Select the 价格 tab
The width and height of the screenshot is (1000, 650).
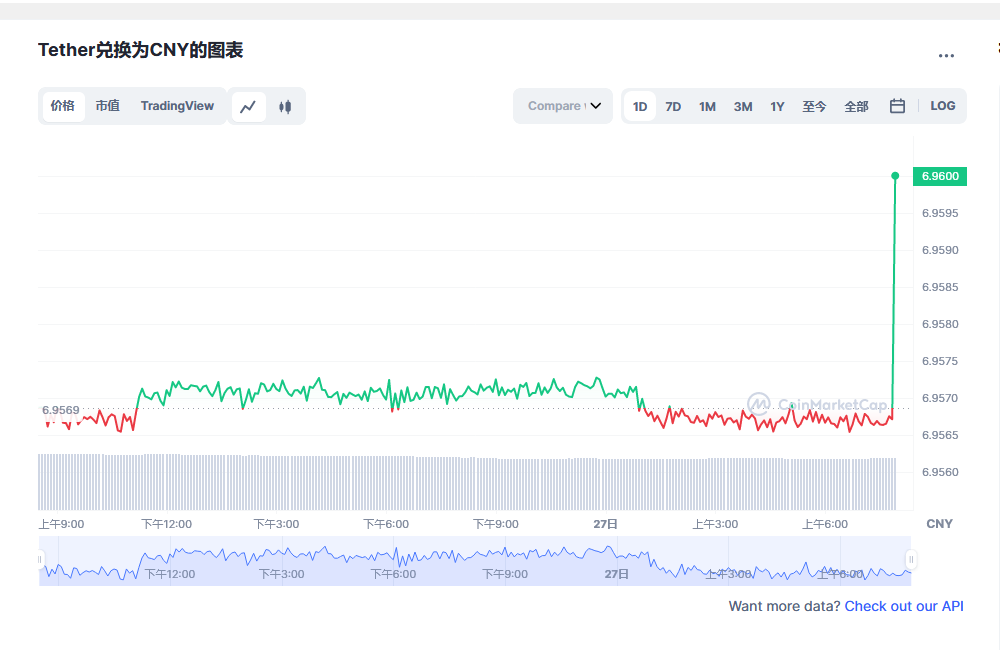(63, 106)
